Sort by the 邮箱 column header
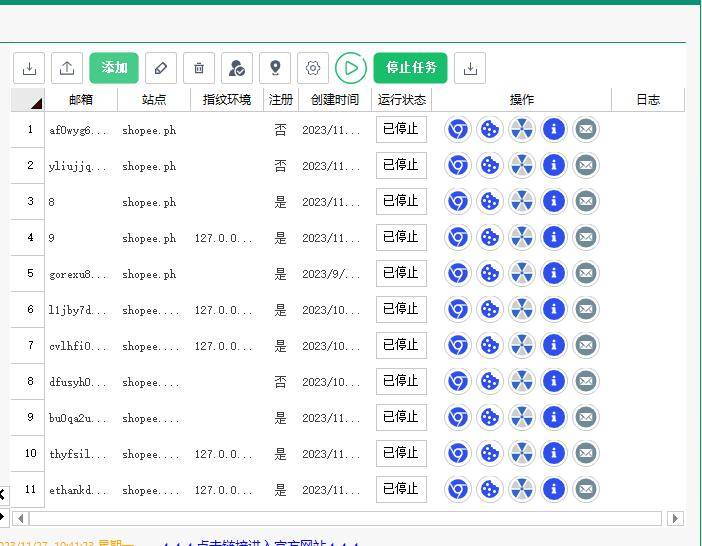The image size is (702, 546). tap(81, 100)
